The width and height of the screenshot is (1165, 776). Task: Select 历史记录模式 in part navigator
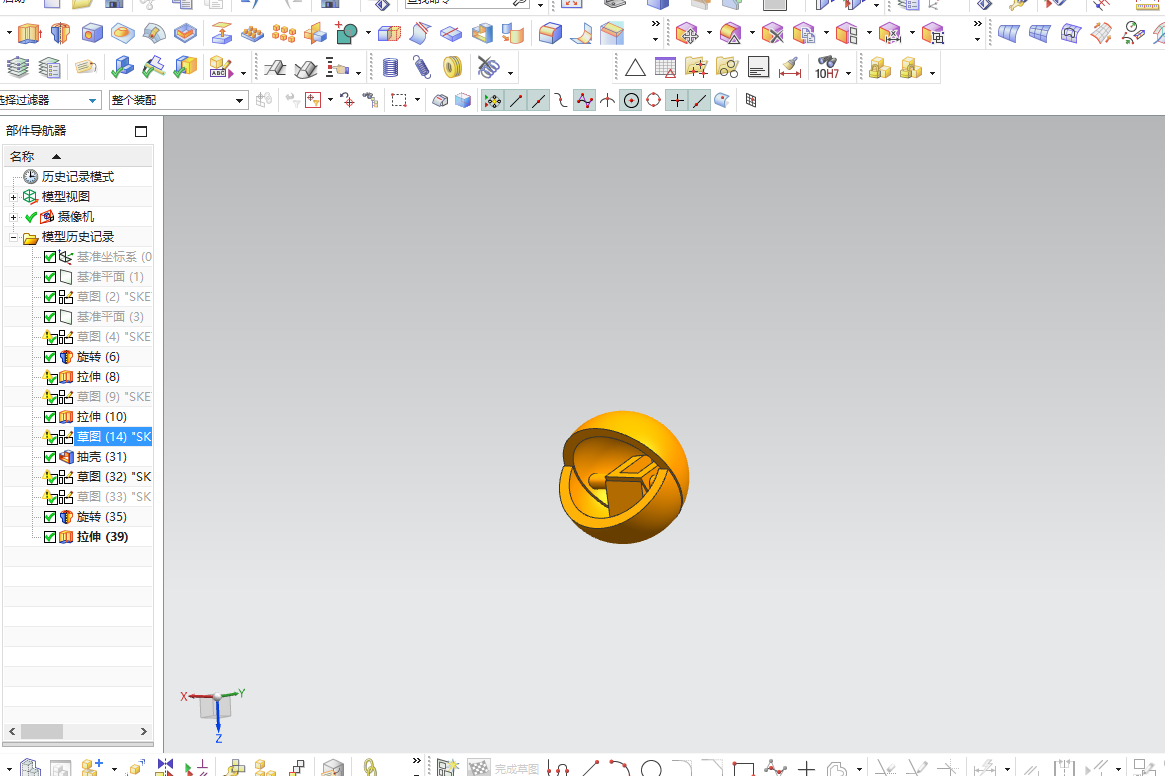click(x=78, y=177)
